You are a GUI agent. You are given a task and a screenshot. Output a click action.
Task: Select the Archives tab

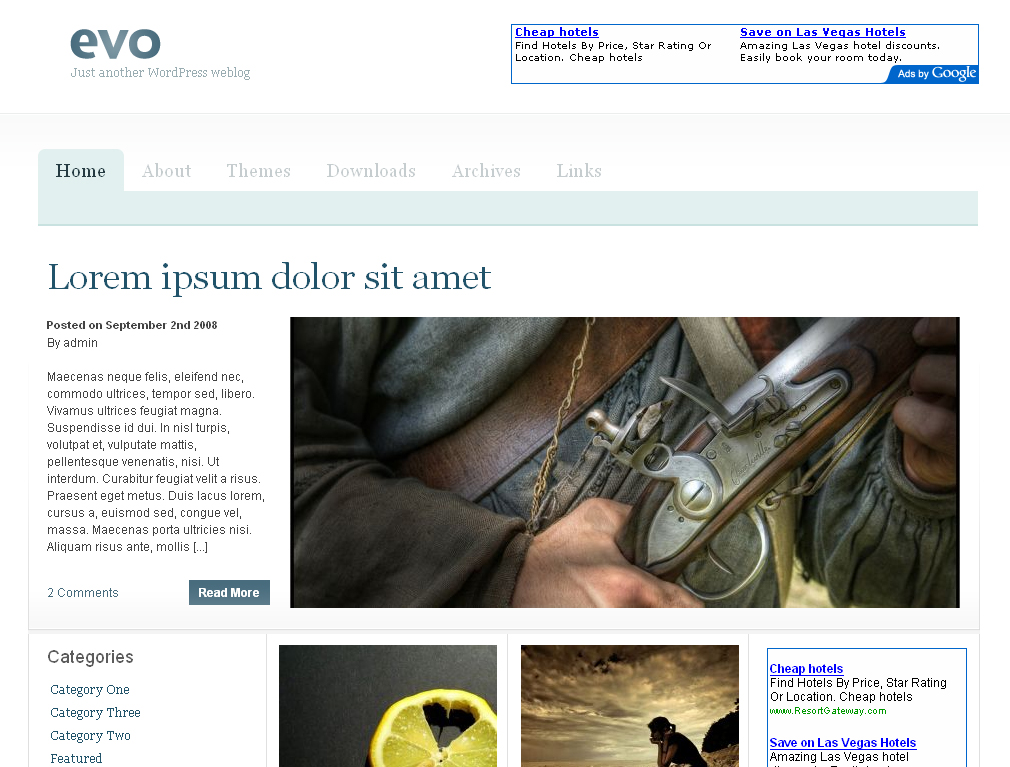click(486, 171)
